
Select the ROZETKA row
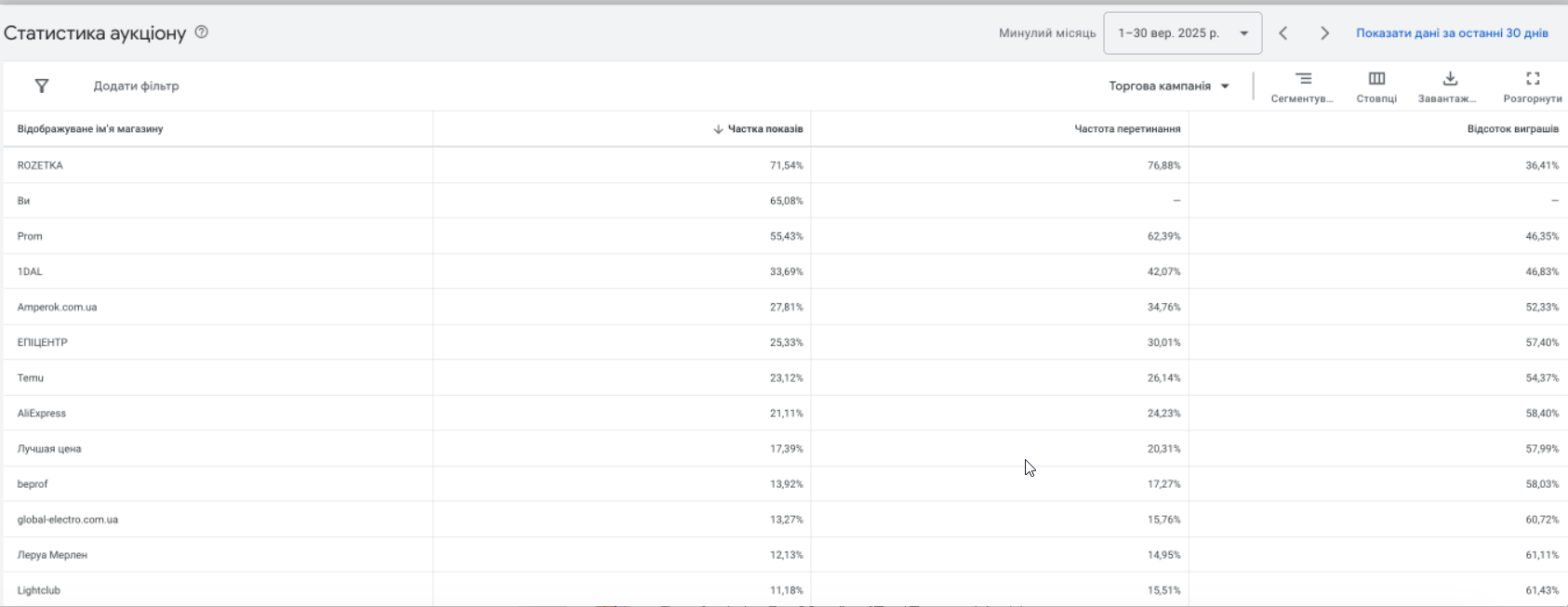click(x=40, y=165)
